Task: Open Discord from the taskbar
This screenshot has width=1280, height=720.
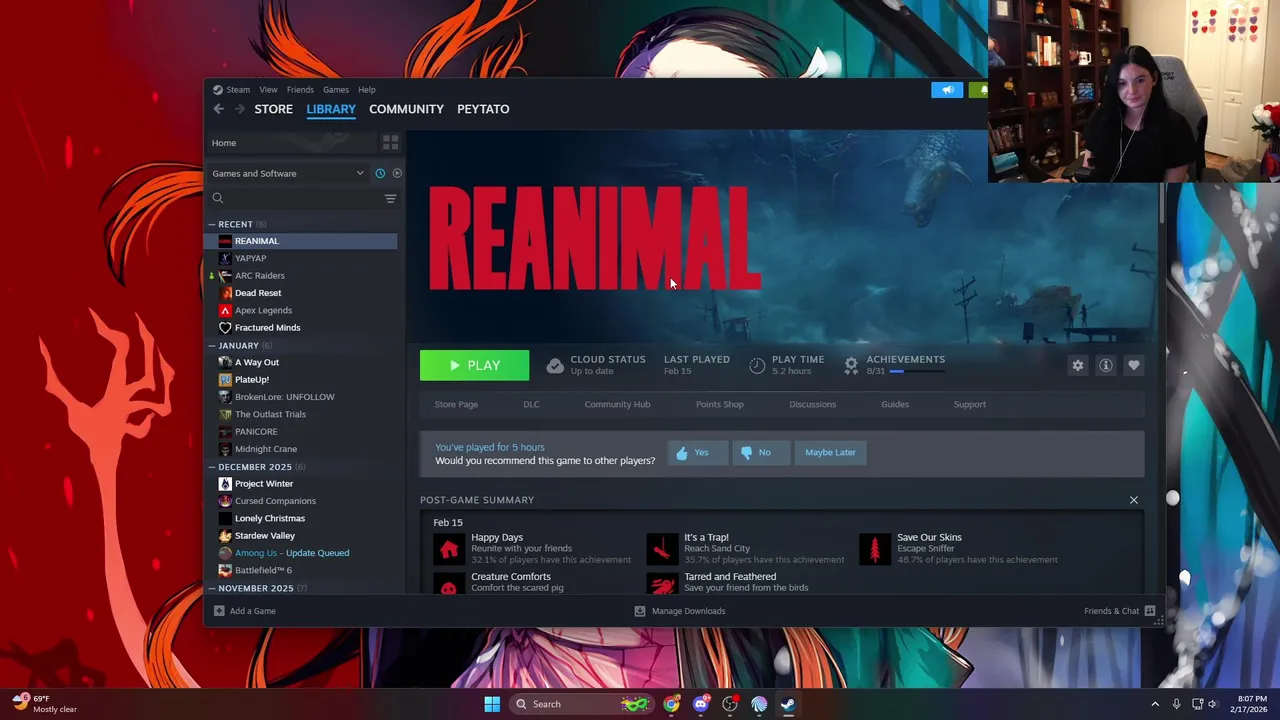Action: point(700,704)
